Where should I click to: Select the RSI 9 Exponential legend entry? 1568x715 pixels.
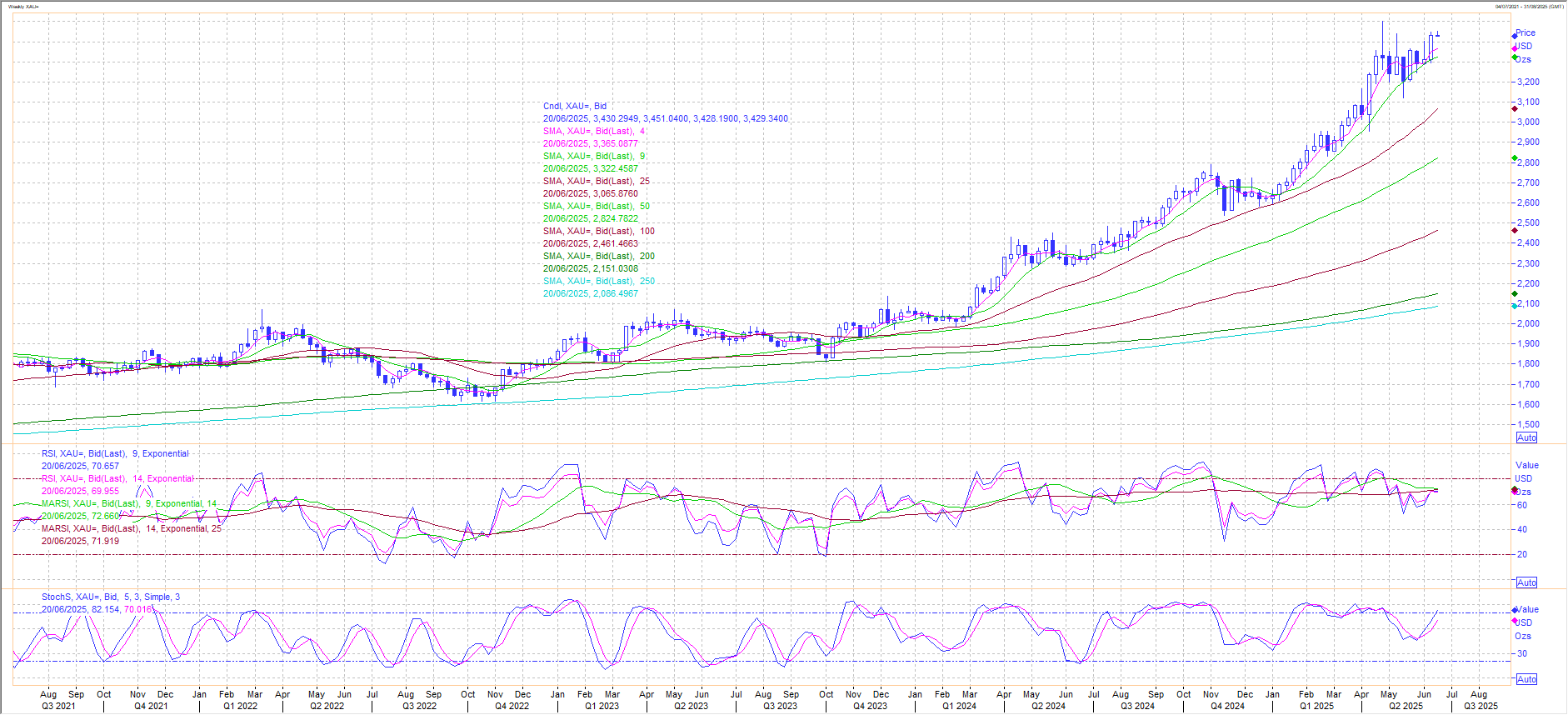(115, 453)
